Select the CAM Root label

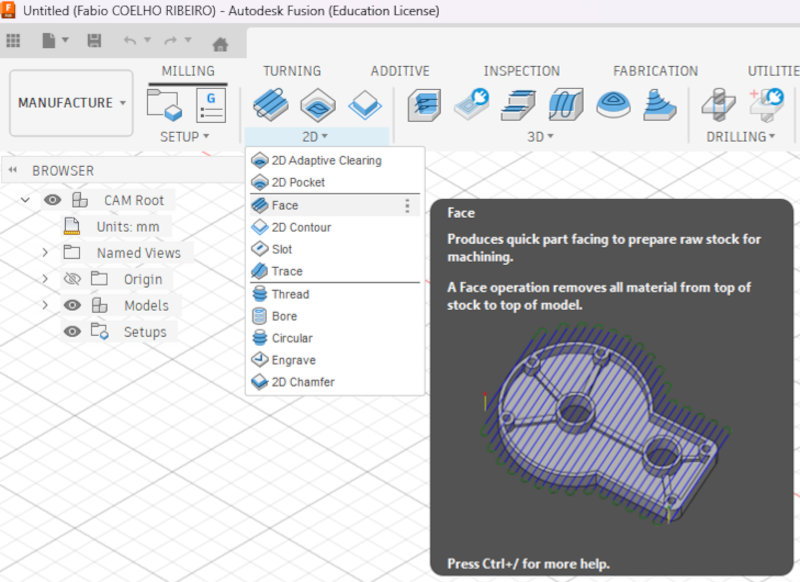pyautogui.click(x=134, y=200)
